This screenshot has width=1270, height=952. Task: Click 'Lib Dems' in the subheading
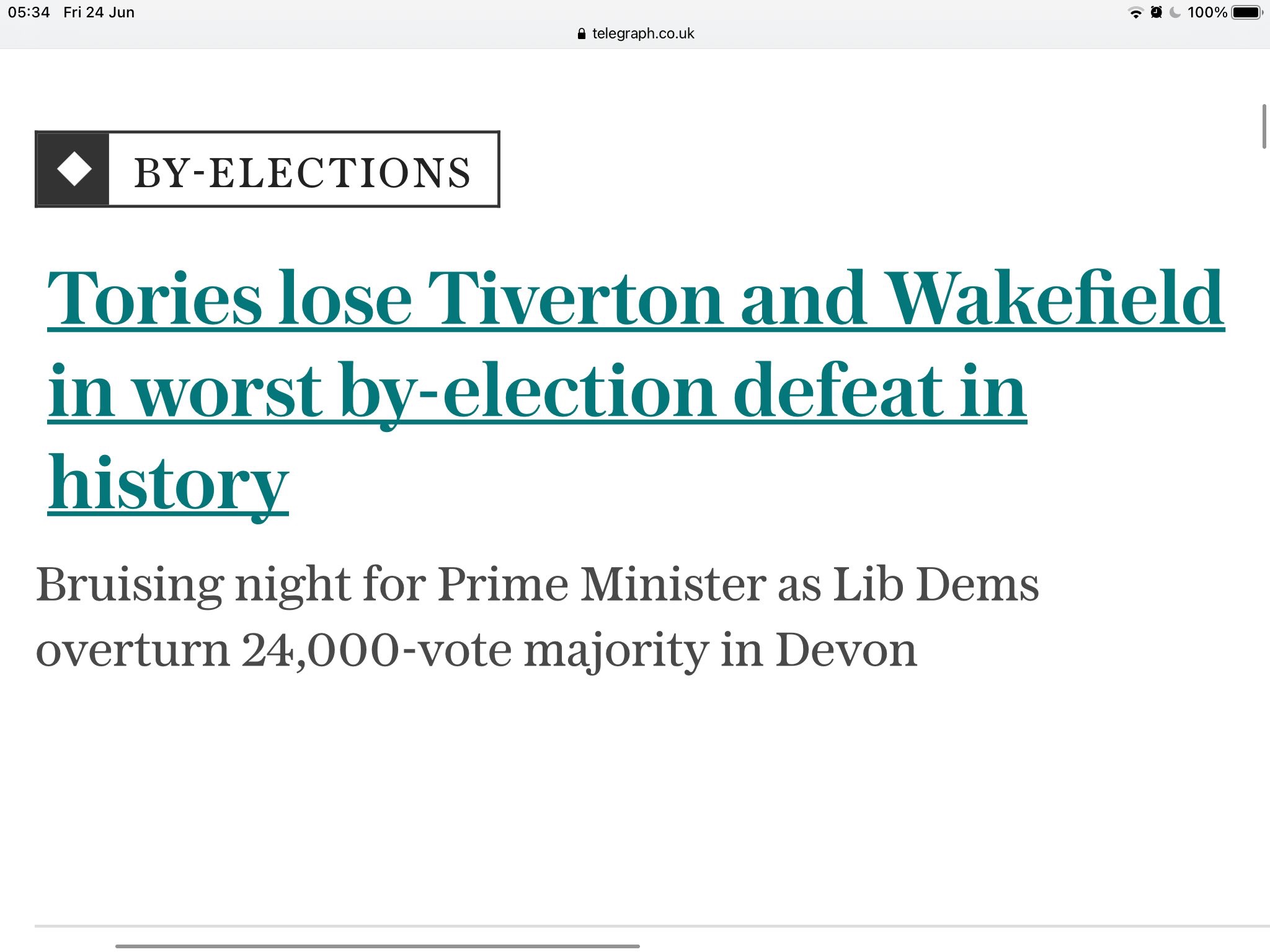point(935,584)
